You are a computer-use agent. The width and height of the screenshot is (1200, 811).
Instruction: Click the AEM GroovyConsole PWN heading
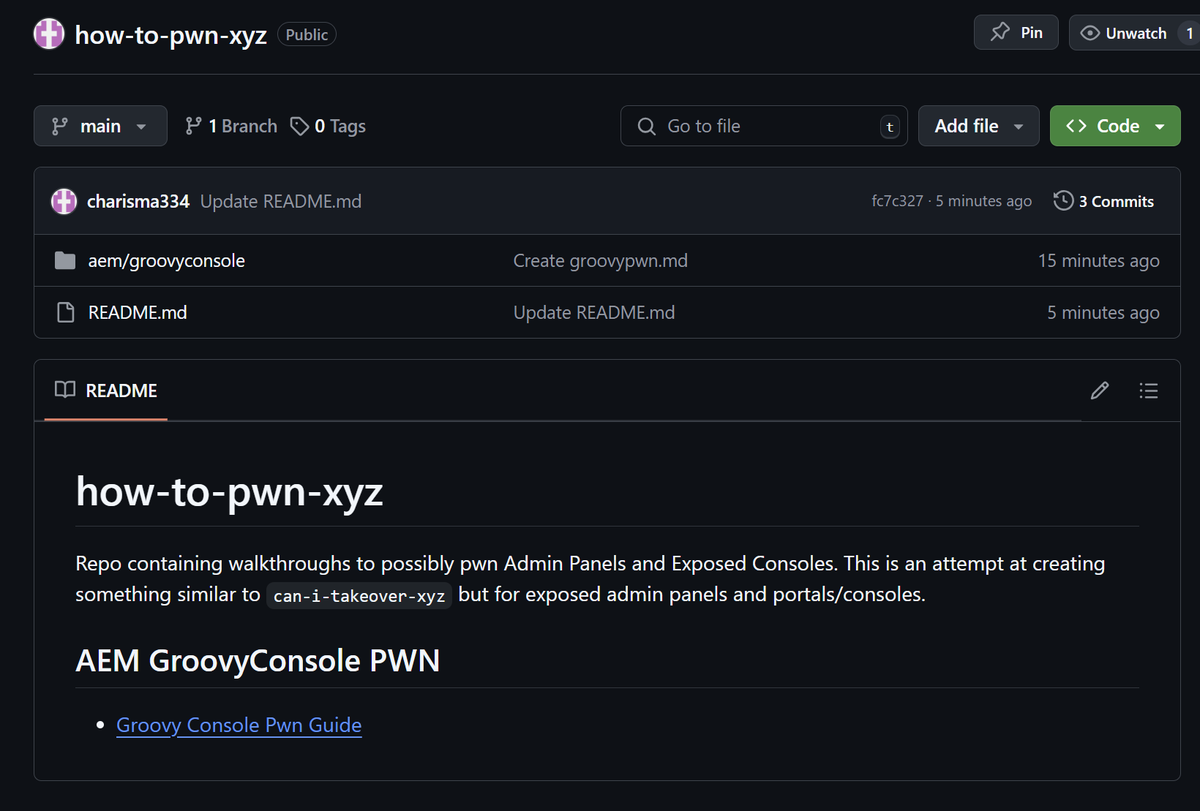[258, 661]
